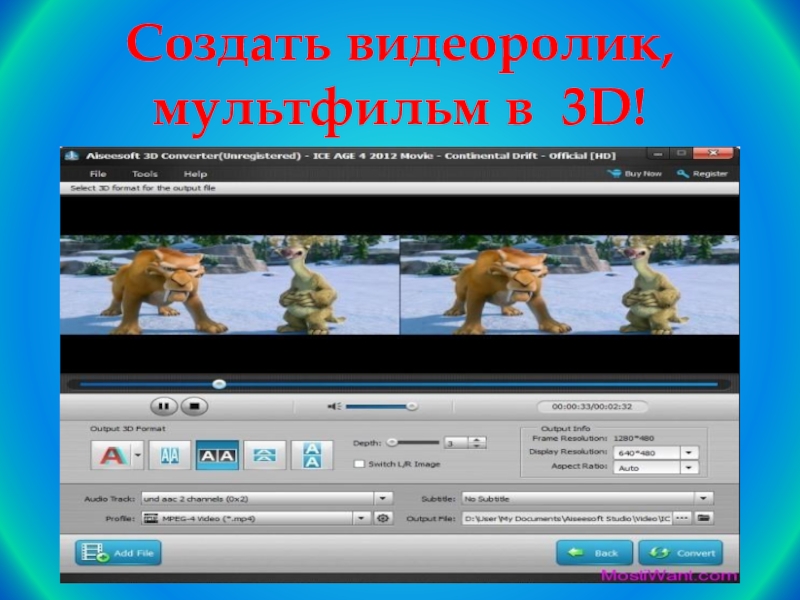Click the Frame Resolution value 1280*480
The image size is (800, 600).
[634, 438]
